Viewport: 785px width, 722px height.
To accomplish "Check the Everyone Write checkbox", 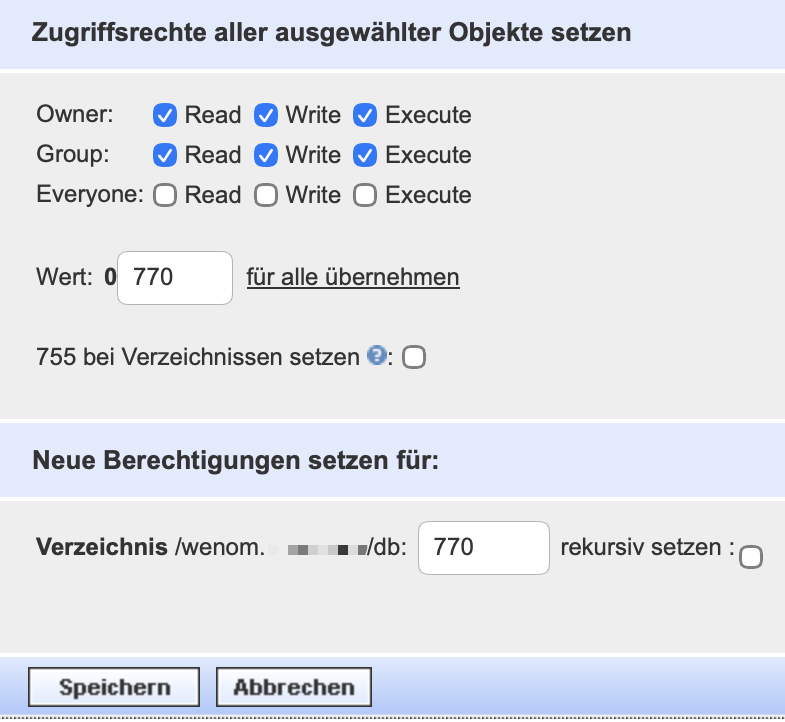I will point(265,196).
